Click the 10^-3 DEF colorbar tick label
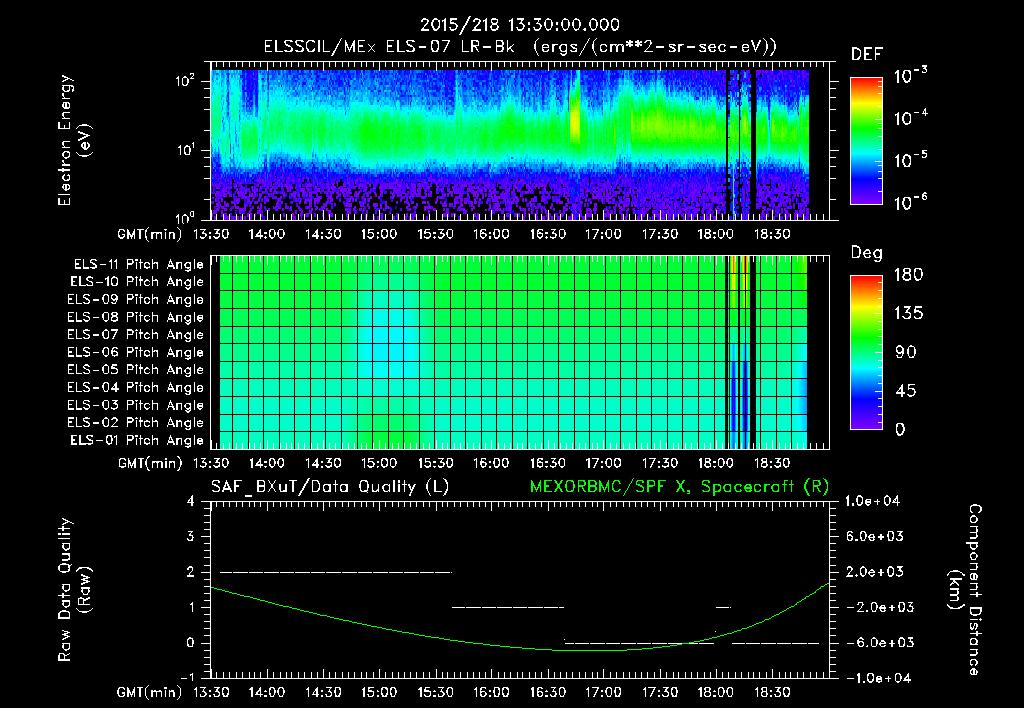The width and height of the screenshot is (1024, 708). (911, 76)
